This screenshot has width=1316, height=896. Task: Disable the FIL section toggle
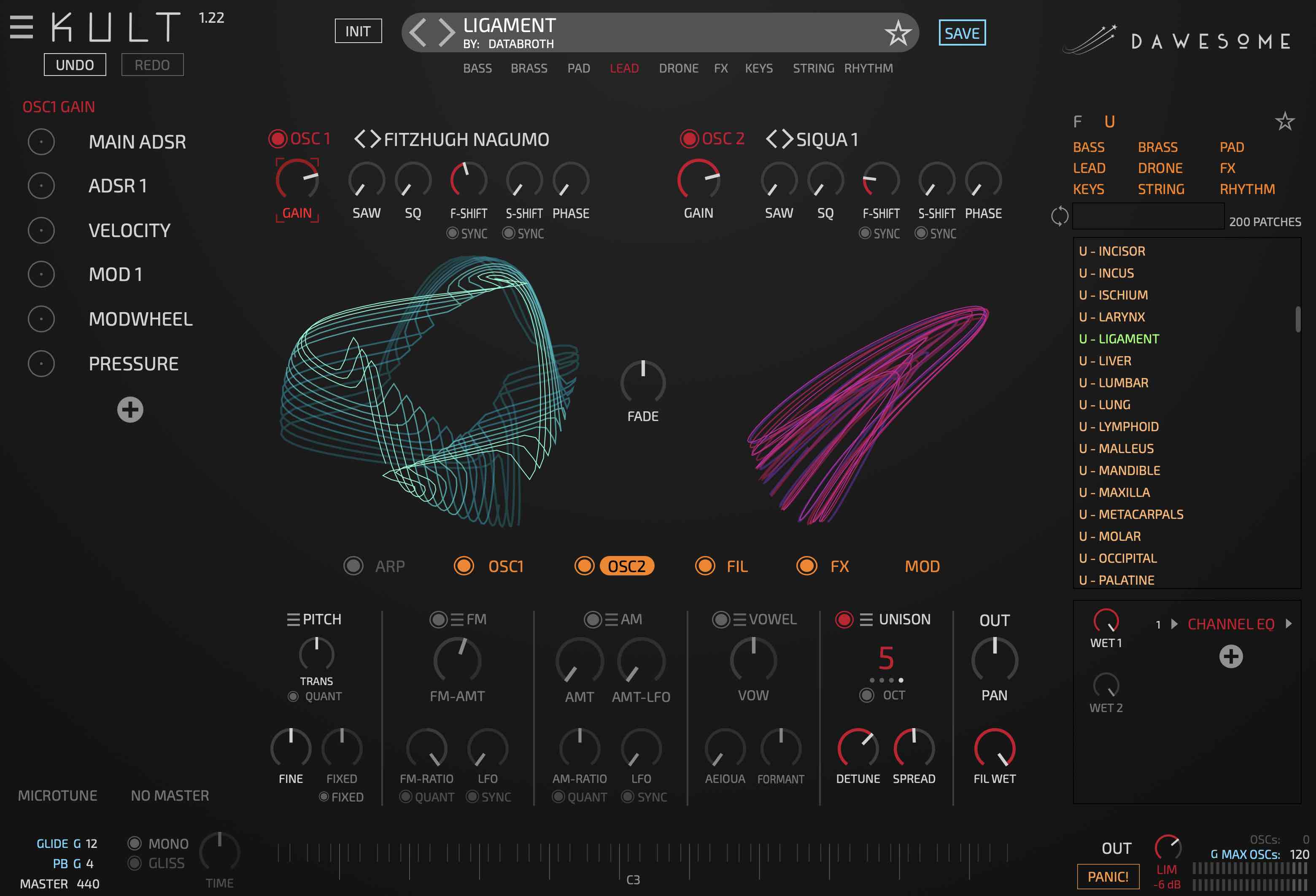(x=705, y=566)
